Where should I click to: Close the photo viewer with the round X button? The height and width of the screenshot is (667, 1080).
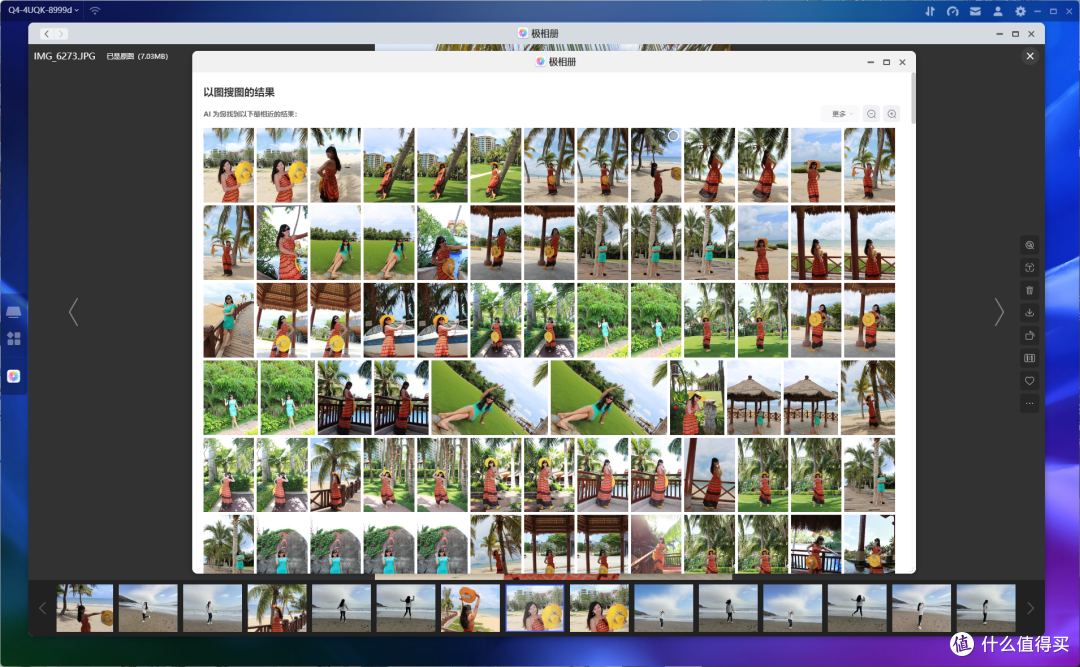click(x=1030, y=57)
